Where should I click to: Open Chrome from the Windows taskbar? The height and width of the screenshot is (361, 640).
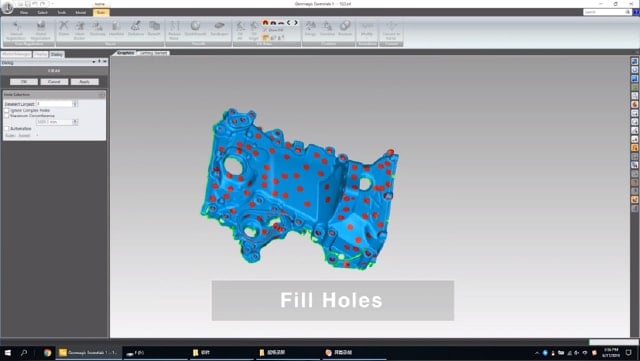point(47,352)
